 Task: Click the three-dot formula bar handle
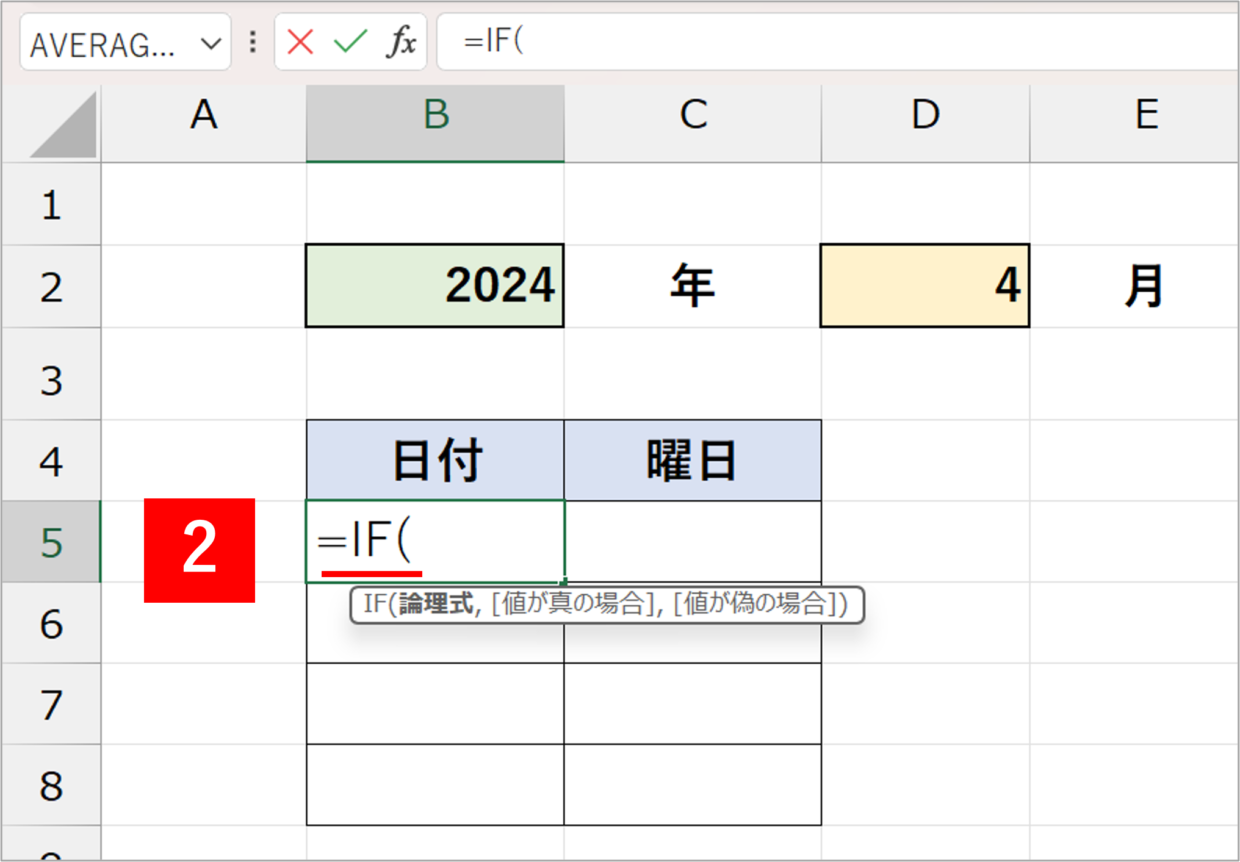[x=253, y=43]
